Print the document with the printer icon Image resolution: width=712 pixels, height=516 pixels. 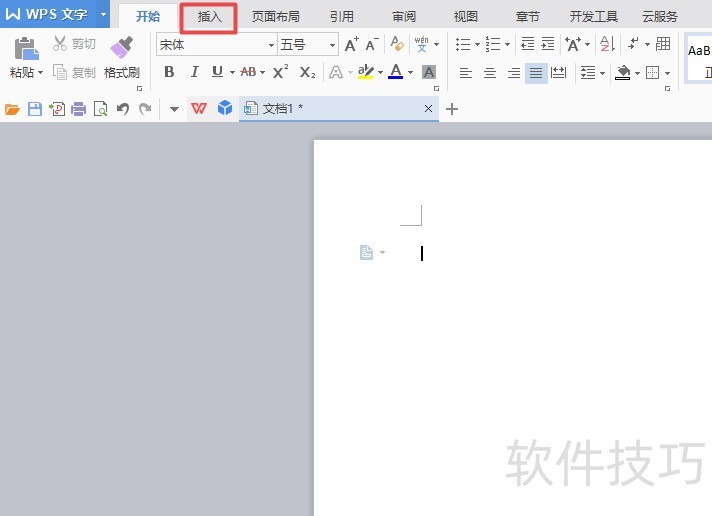[x=79, y=109]
